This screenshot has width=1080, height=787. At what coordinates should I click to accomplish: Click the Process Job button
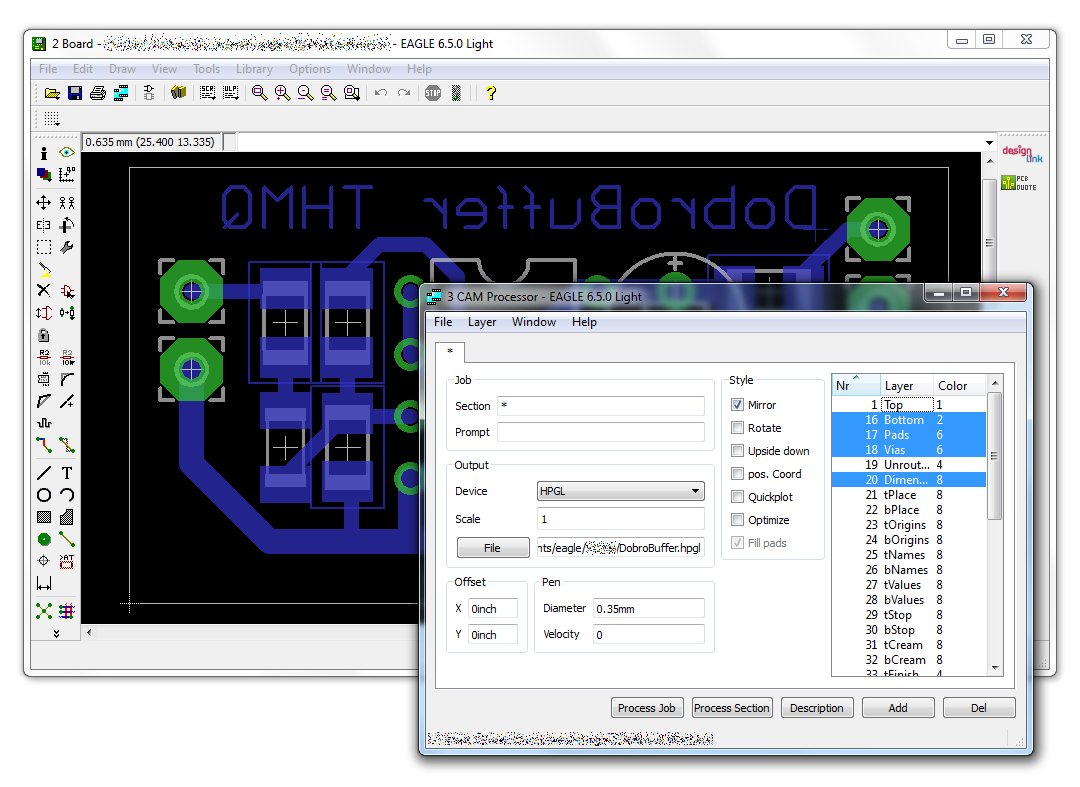(646, 708)
